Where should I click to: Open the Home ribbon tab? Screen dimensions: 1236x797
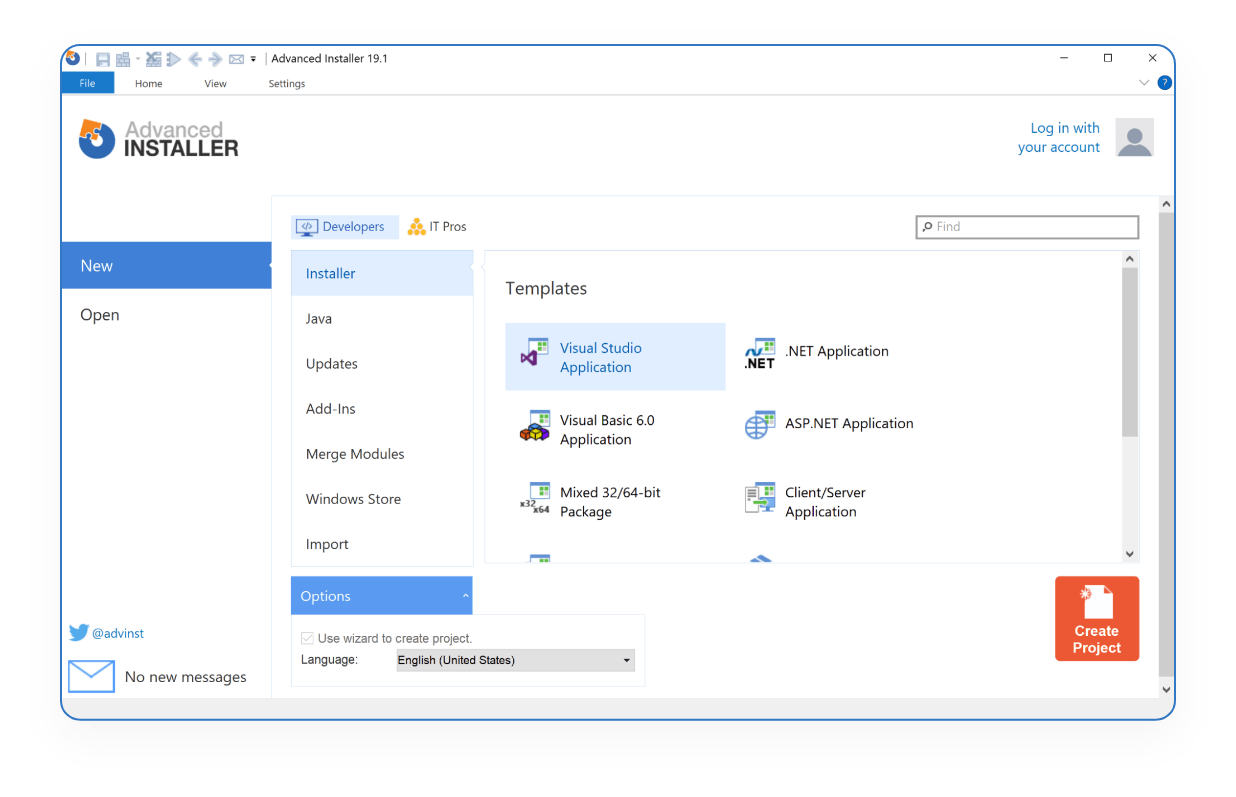pos(148,84)
